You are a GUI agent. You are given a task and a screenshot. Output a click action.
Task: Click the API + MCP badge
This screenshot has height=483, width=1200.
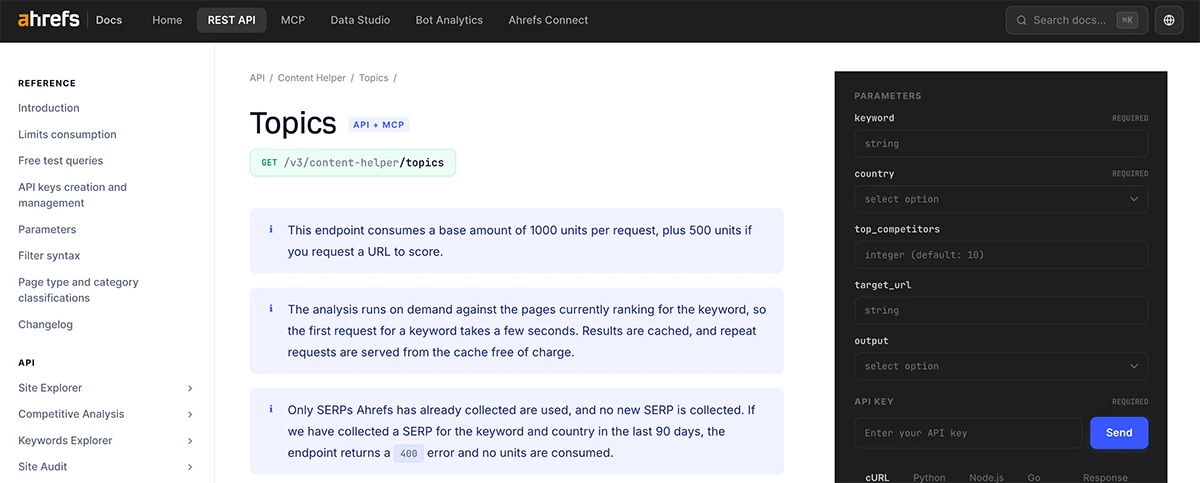pyautogui.click(x=379, y=125)
